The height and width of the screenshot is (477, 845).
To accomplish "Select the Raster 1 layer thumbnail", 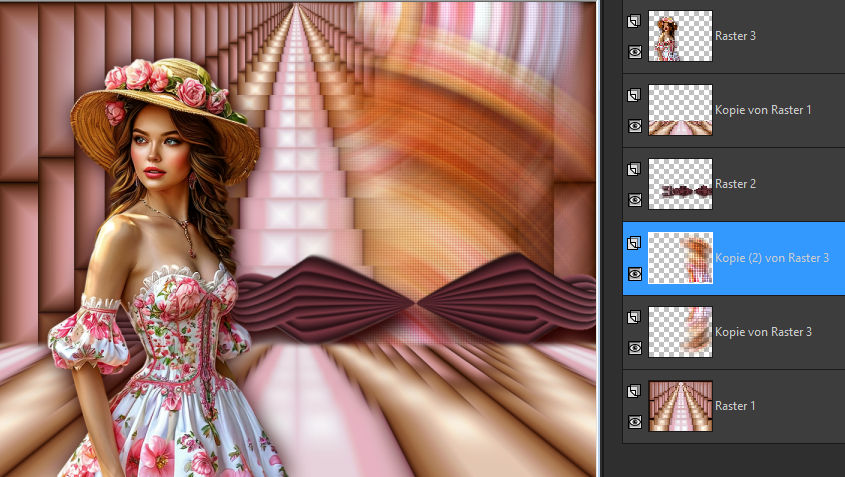I will 680,406.
